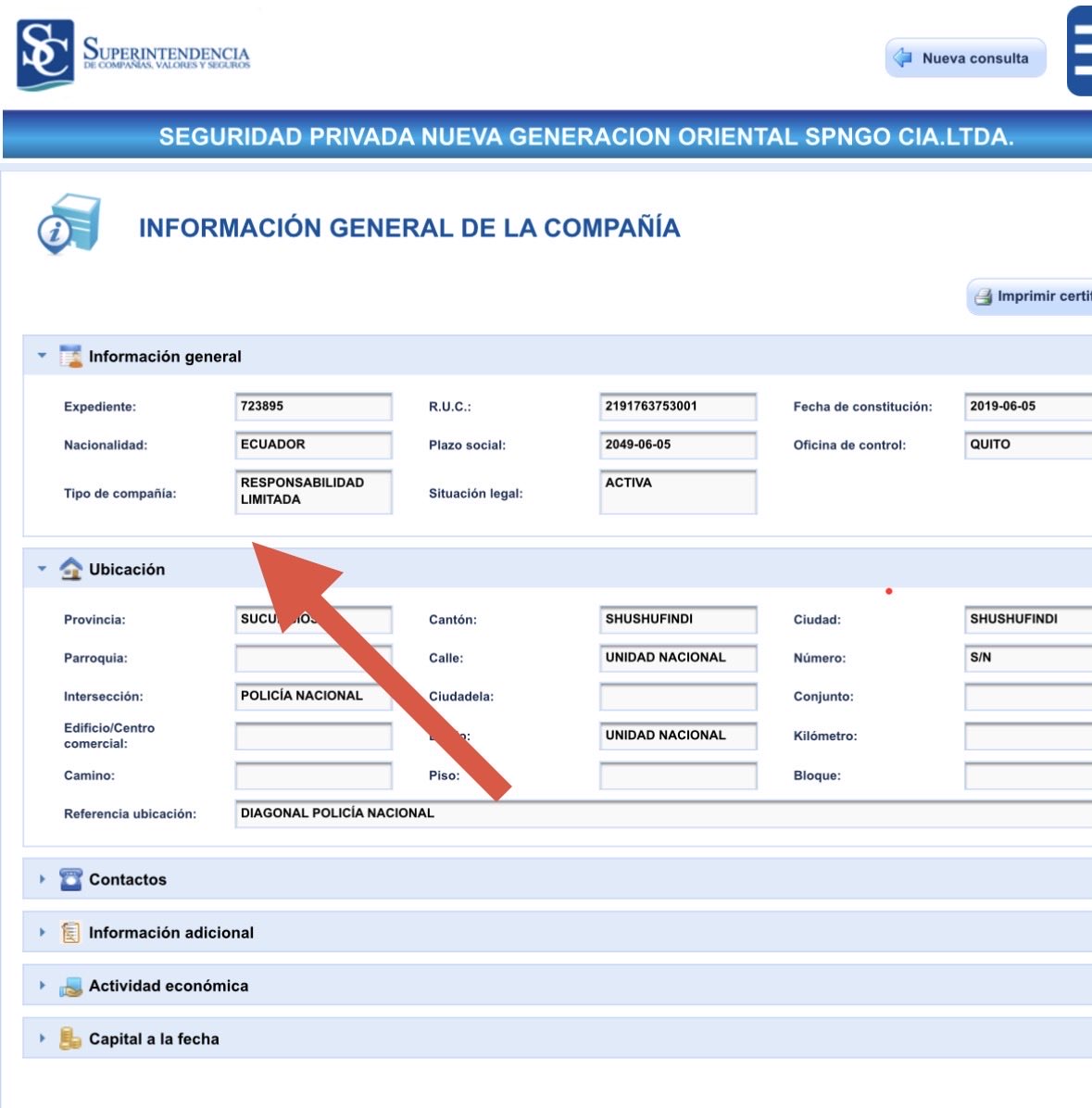This screenshot has width=1092, height=1108.
Task: Expand the Contactos section
Action: tap(42, 879)
